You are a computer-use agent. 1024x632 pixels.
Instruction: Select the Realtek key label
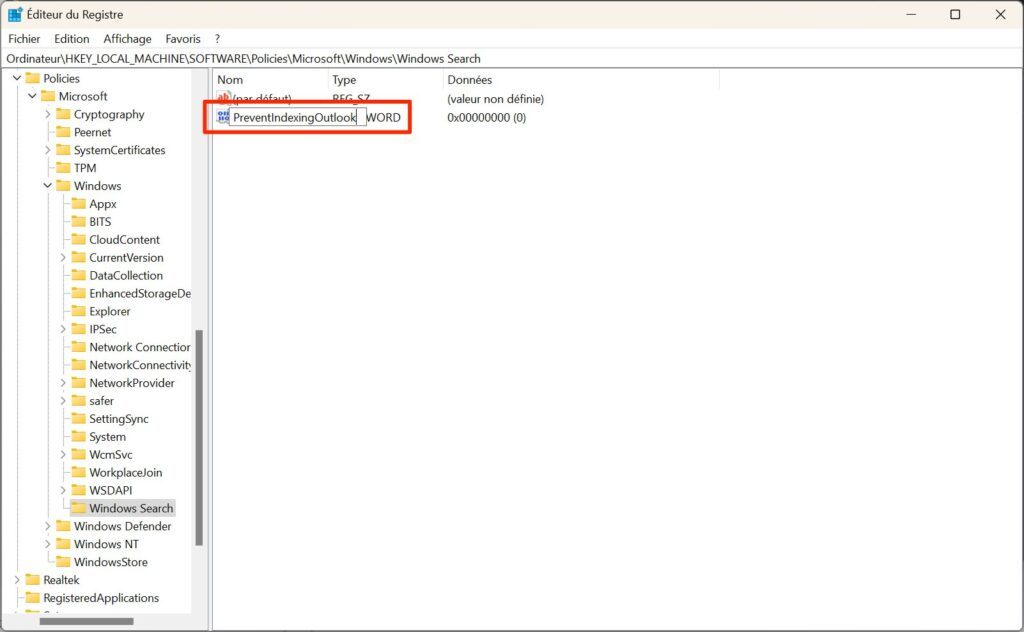pyautogui.click(x=61, y=580)
